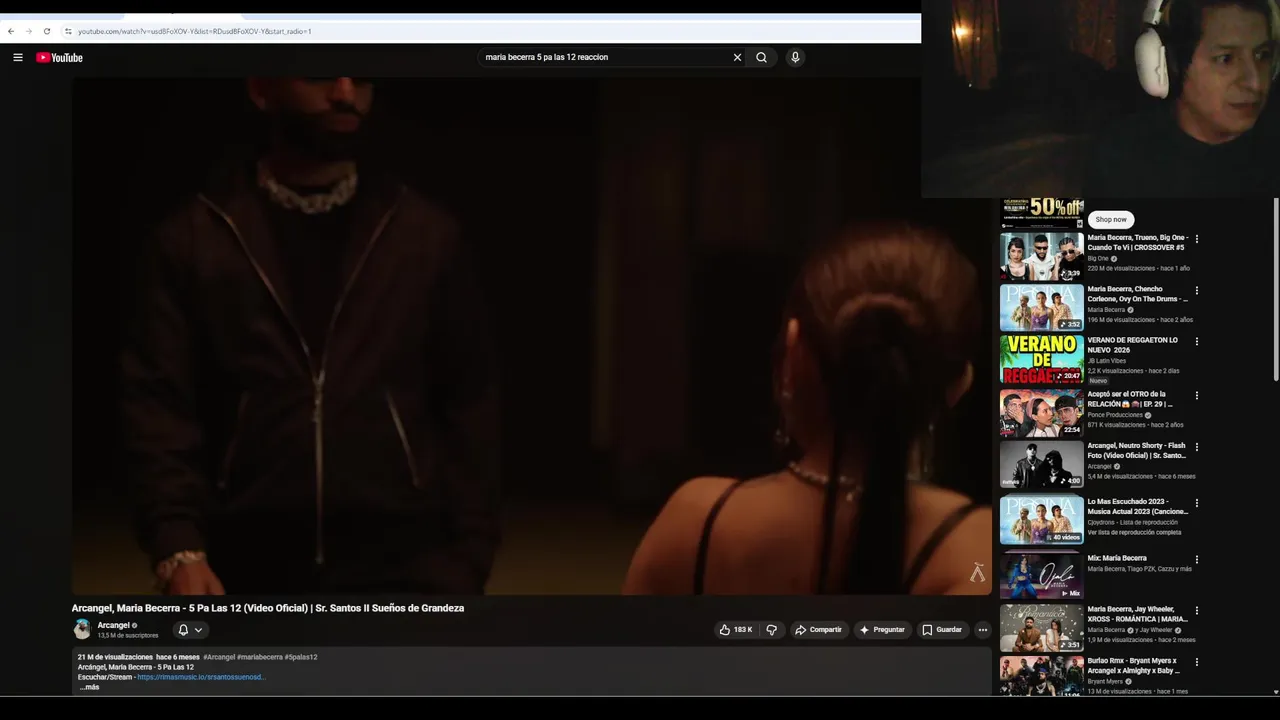Open more actions three-dot menu
The width and height of the screenshot is (1280, 720).
pos(982,630)
